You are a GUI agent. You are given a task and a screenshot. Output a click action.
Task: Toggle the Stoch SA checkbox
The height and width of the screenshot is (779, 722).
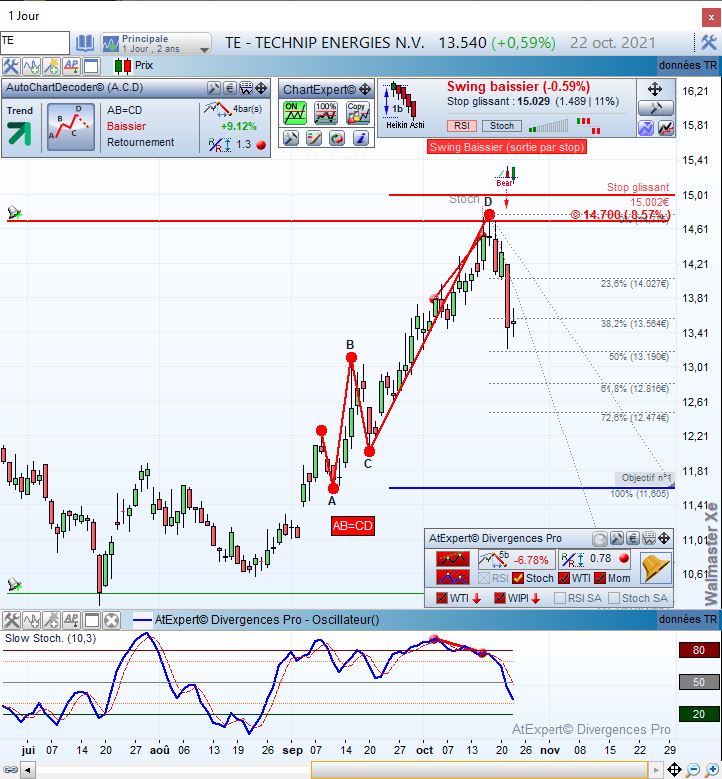pyautogui.click(x=614, y=598)
